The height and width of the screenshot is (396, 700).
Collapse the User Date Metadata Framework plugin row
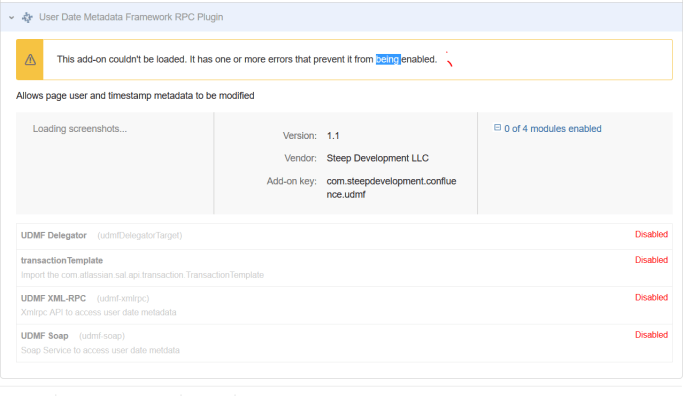[x=12, y=17]
